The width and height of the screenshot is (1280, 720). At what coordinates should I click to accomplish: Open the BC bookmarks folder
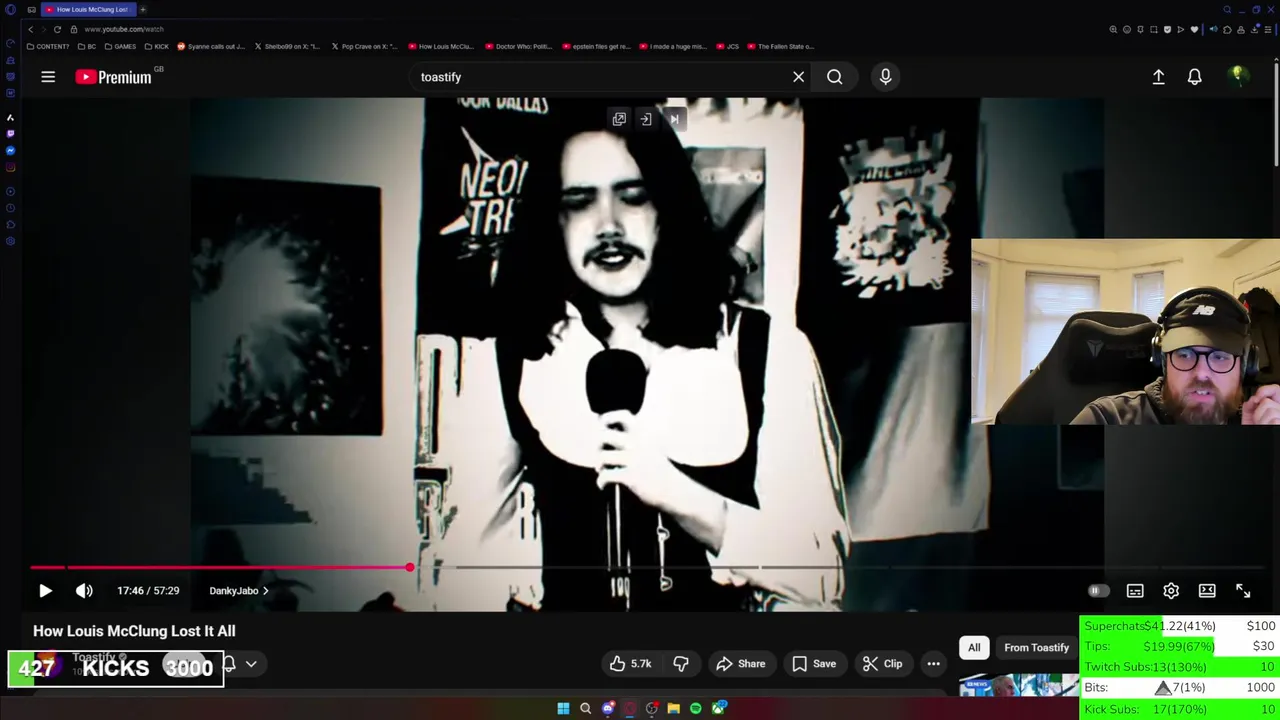pyautogui.click(x=88, y=46)
